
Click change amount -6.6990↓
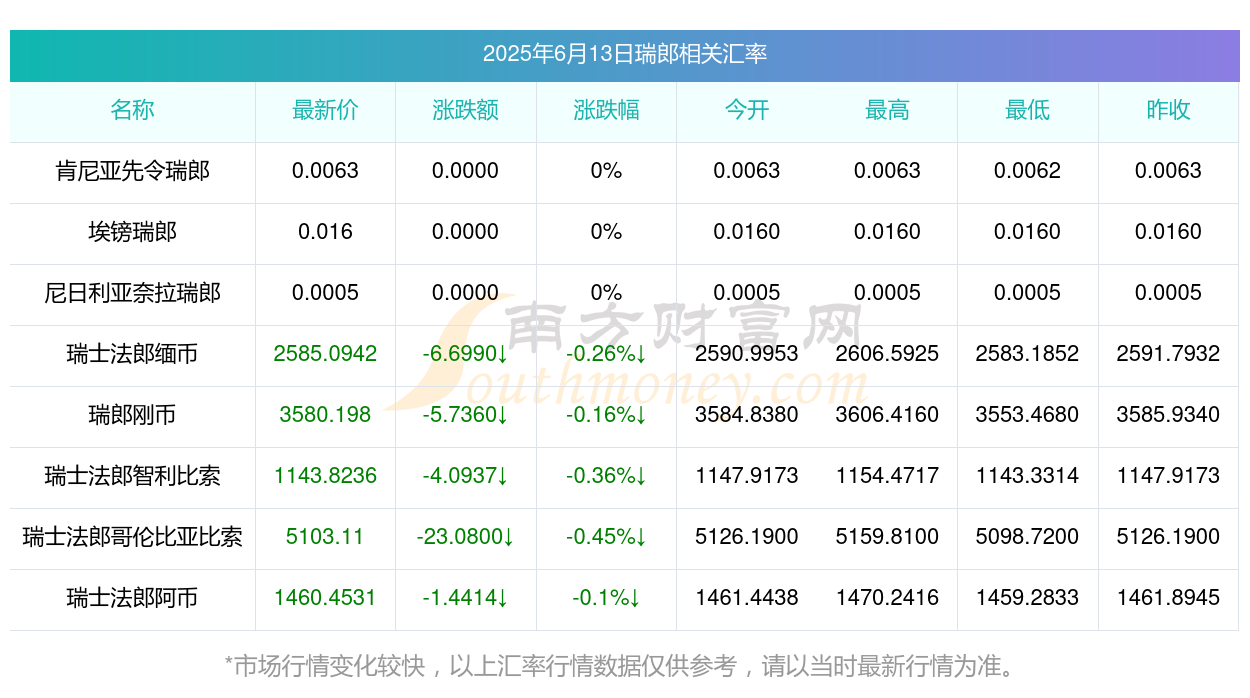coord(466,354)
